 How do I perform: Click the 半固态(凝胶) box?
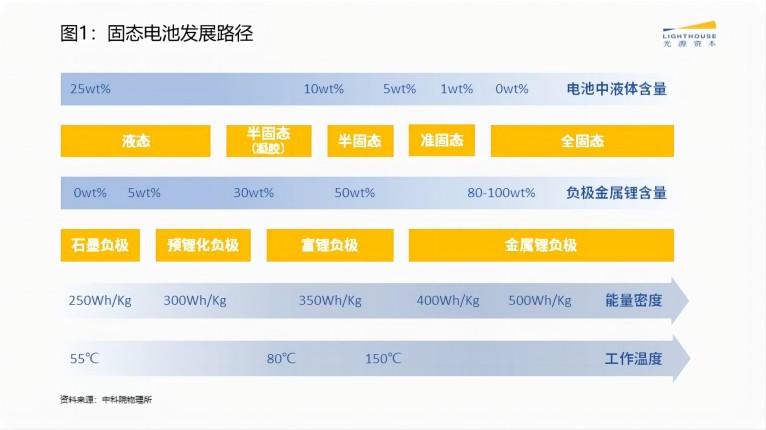(269, 141)
